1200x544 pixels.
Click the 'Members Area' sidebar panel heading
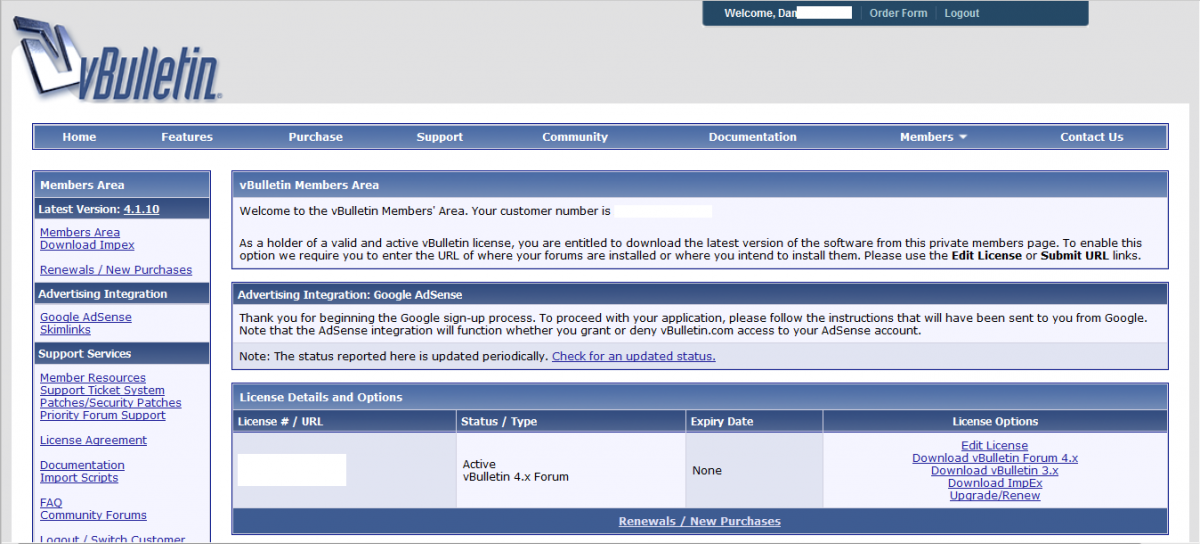pyautogui.click(x=82, y=185)
